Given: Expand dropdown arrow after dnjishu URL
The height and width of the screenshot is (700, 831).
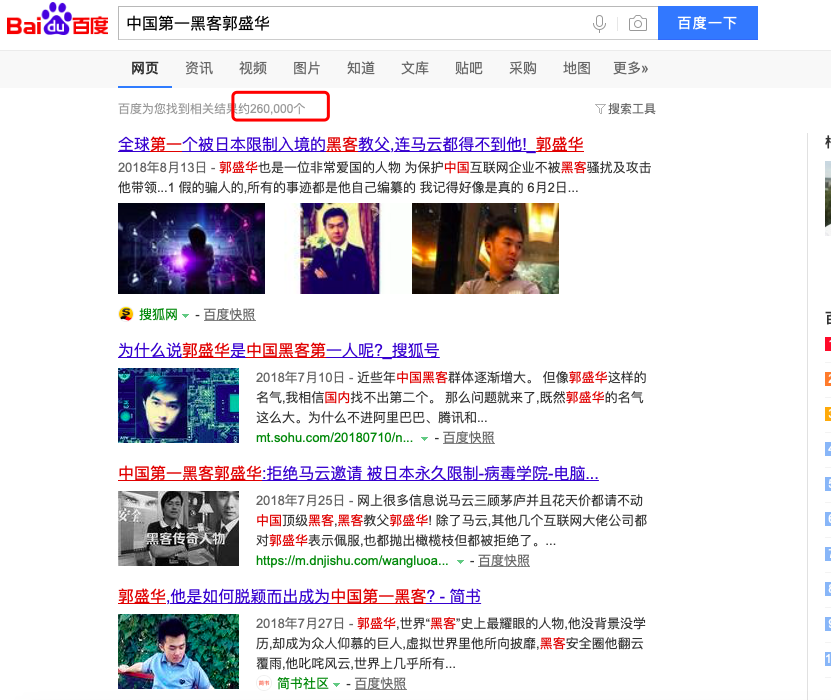Looking at the screenshot, I should pos(461,562).
